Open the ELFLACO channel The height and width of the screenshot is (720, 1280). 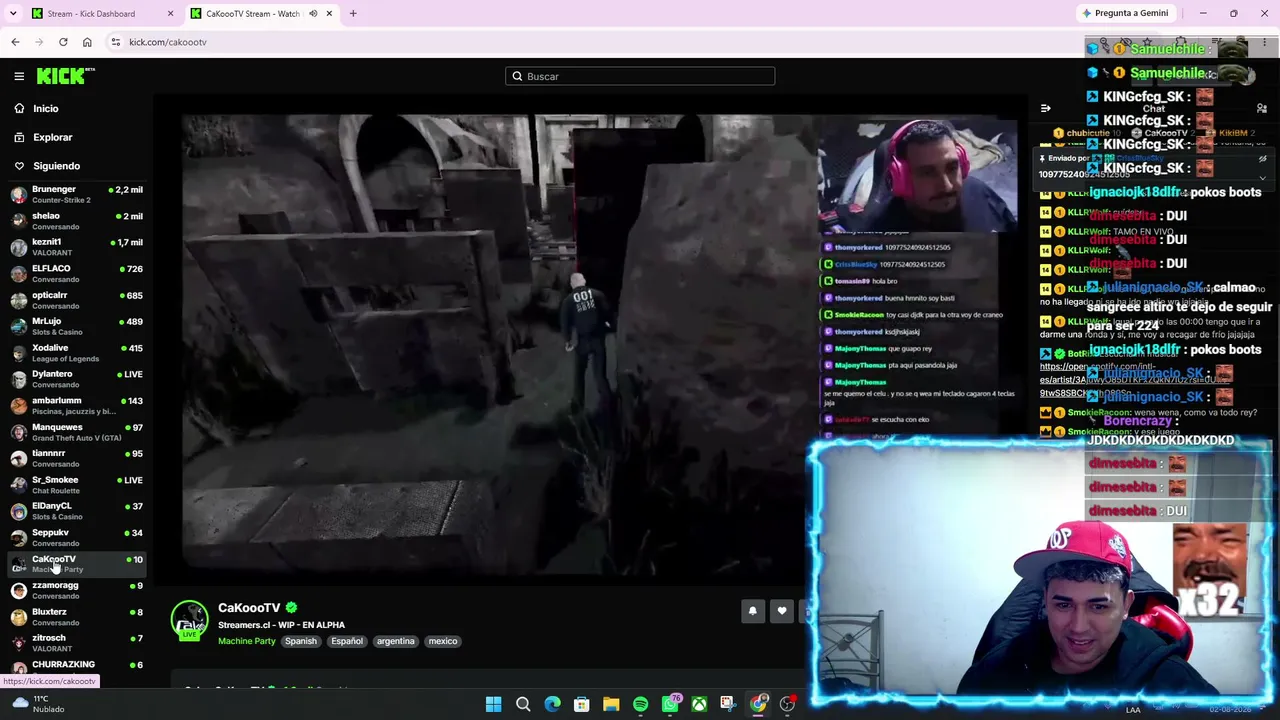click(76, 273)
